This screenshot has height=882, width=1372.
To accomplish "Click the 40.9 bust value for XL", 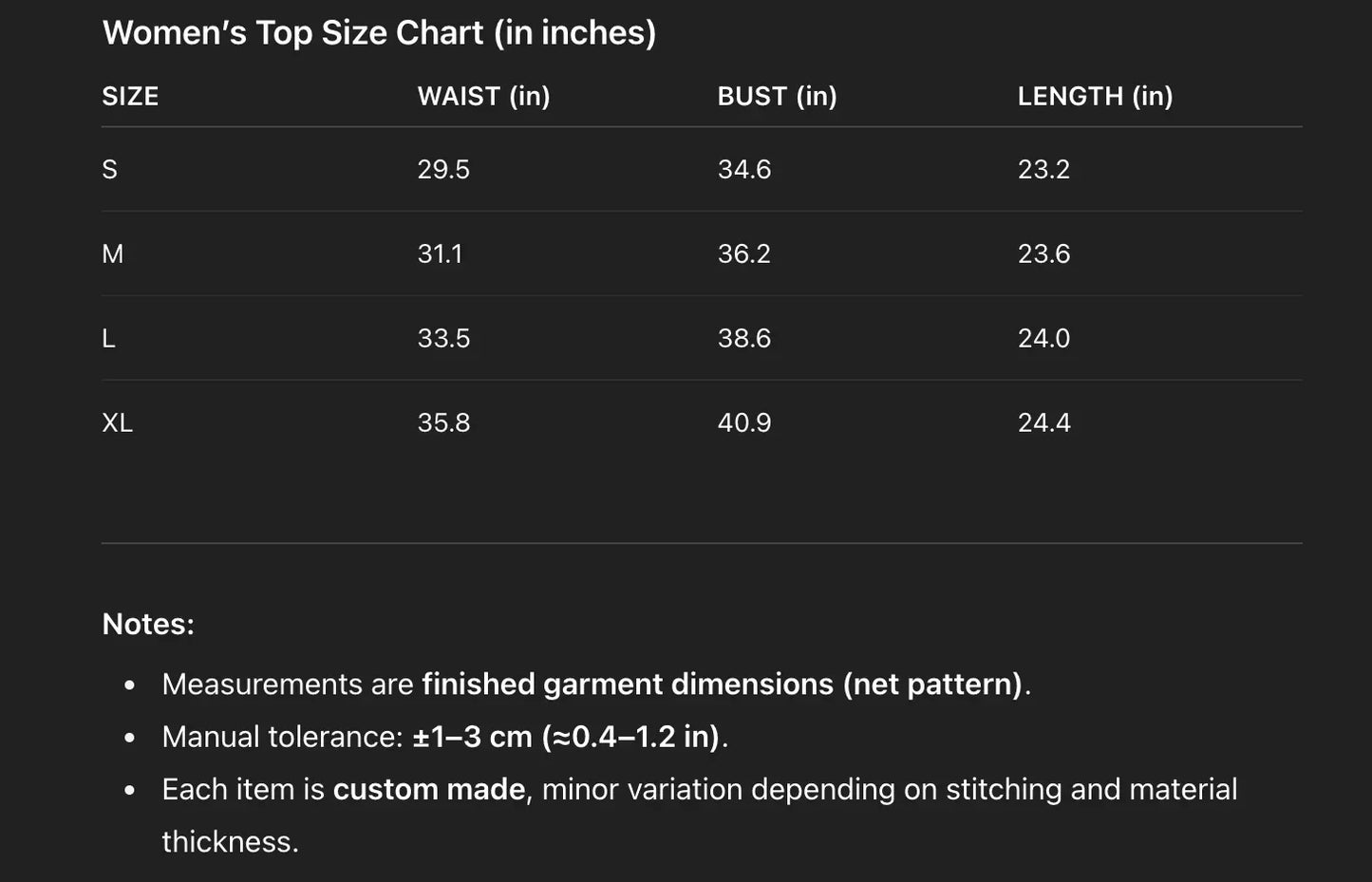I will (744, 423).
